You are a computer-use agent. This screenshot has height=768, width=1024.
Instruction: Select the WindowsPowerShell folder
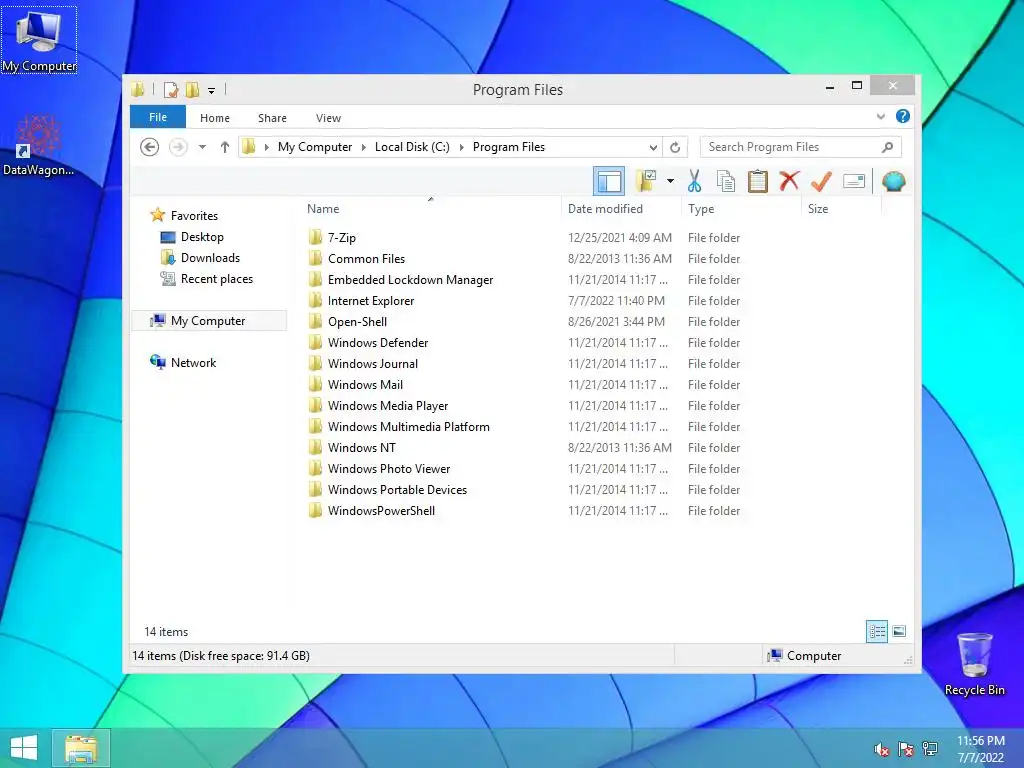[381, 511]
